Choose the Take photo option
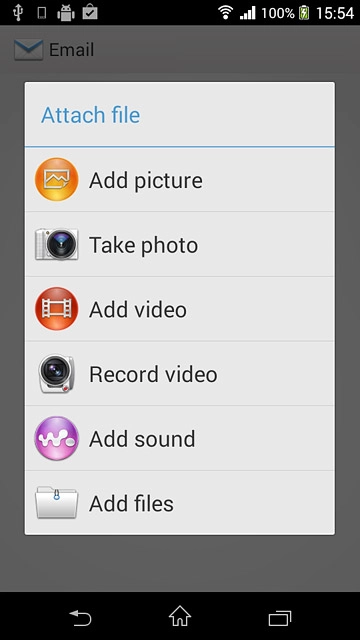360x640 pixels. point(180,244)
